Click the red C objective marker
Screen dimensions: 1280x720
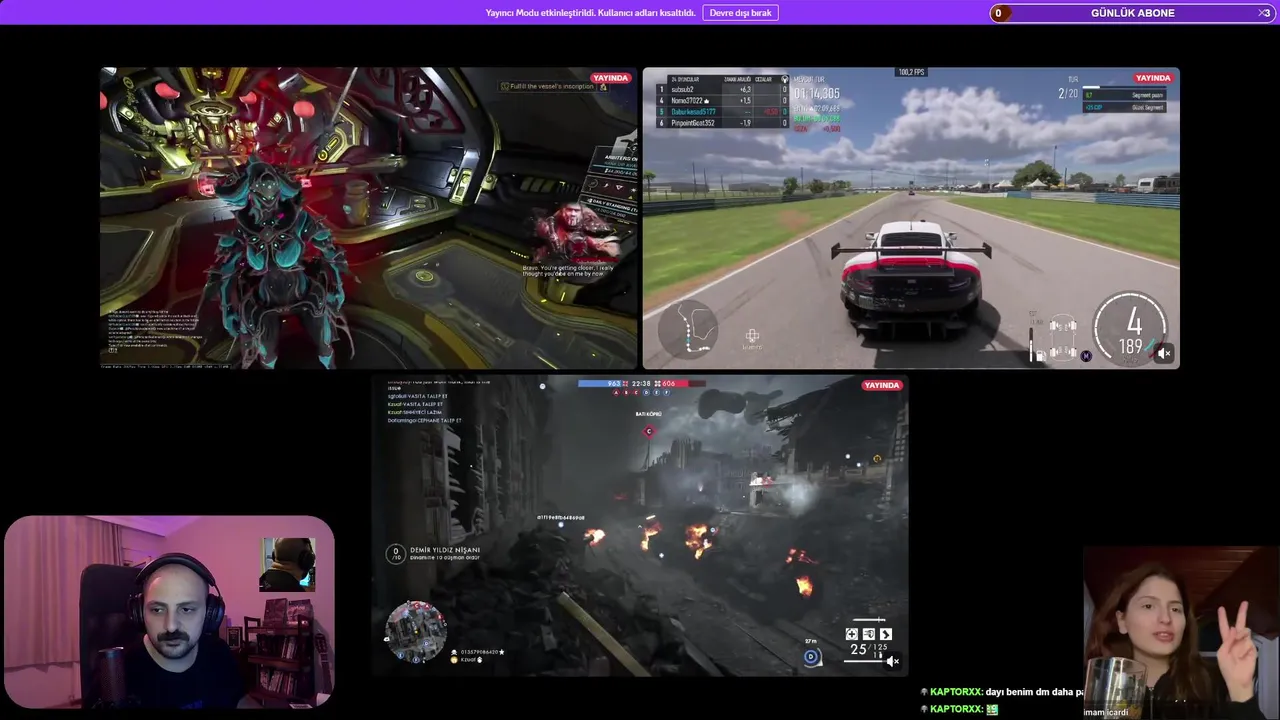[649, 431]
